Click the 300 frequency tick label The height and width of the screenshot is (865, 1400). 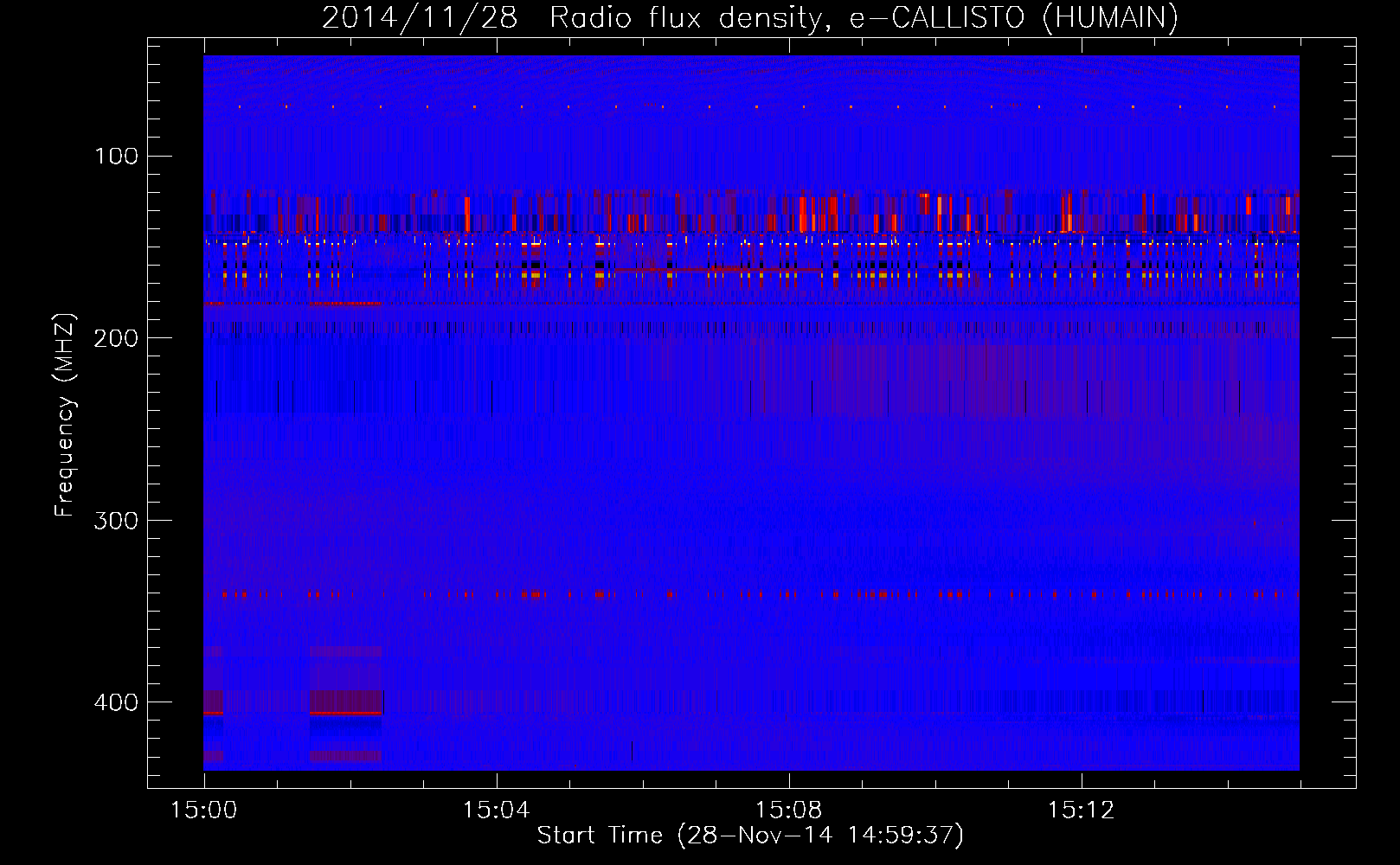[x=117, y=520]
